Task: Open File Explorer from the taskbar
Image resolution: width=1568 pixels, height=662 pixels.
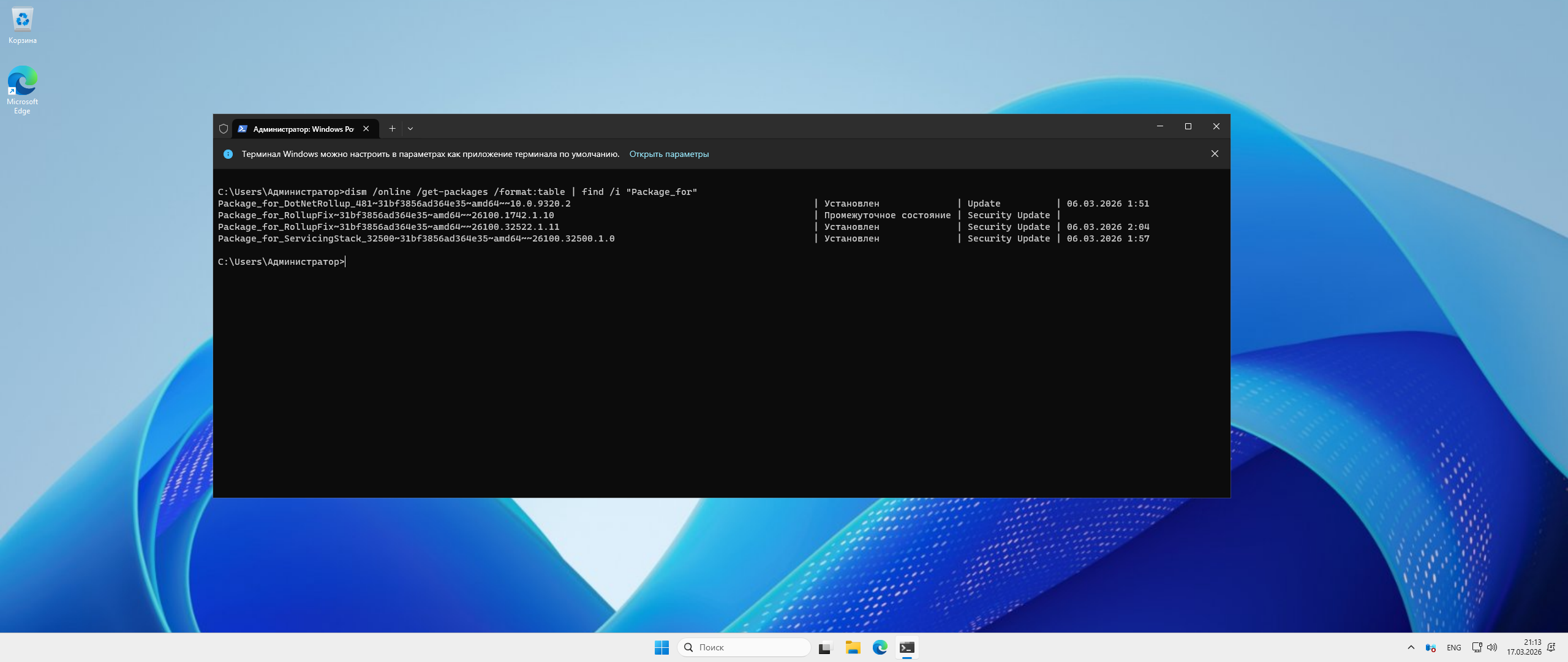Action: [x=853, y=647]
